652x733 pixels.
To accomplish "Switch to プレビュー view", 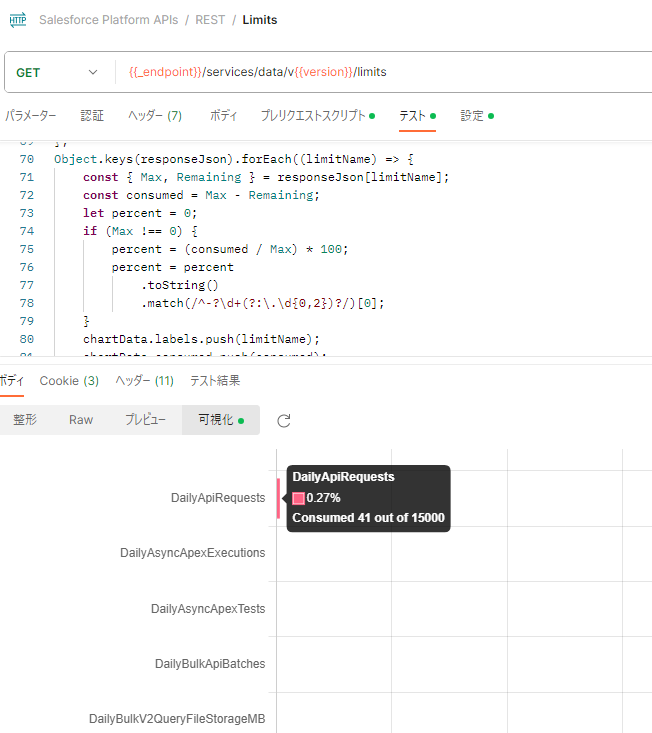I will pos(145,420).
